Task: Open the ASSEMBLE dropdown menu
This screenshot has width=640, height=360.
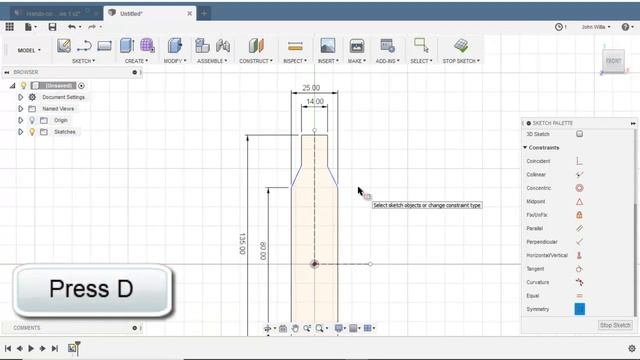Action: tap(212, 61)
